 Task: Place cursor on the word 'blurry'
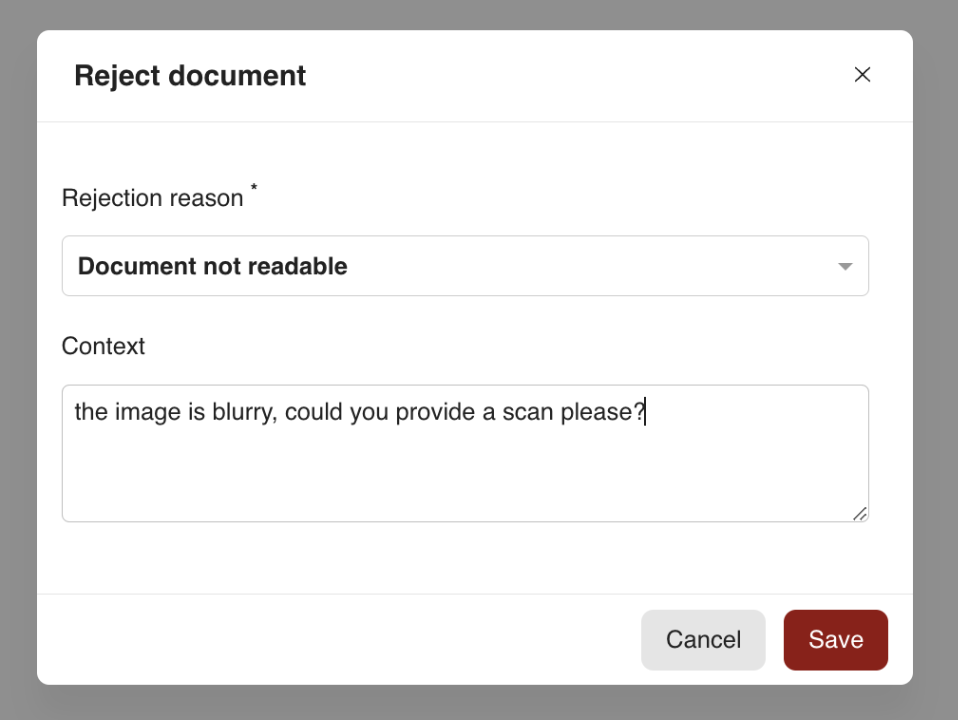click(244, 412)
